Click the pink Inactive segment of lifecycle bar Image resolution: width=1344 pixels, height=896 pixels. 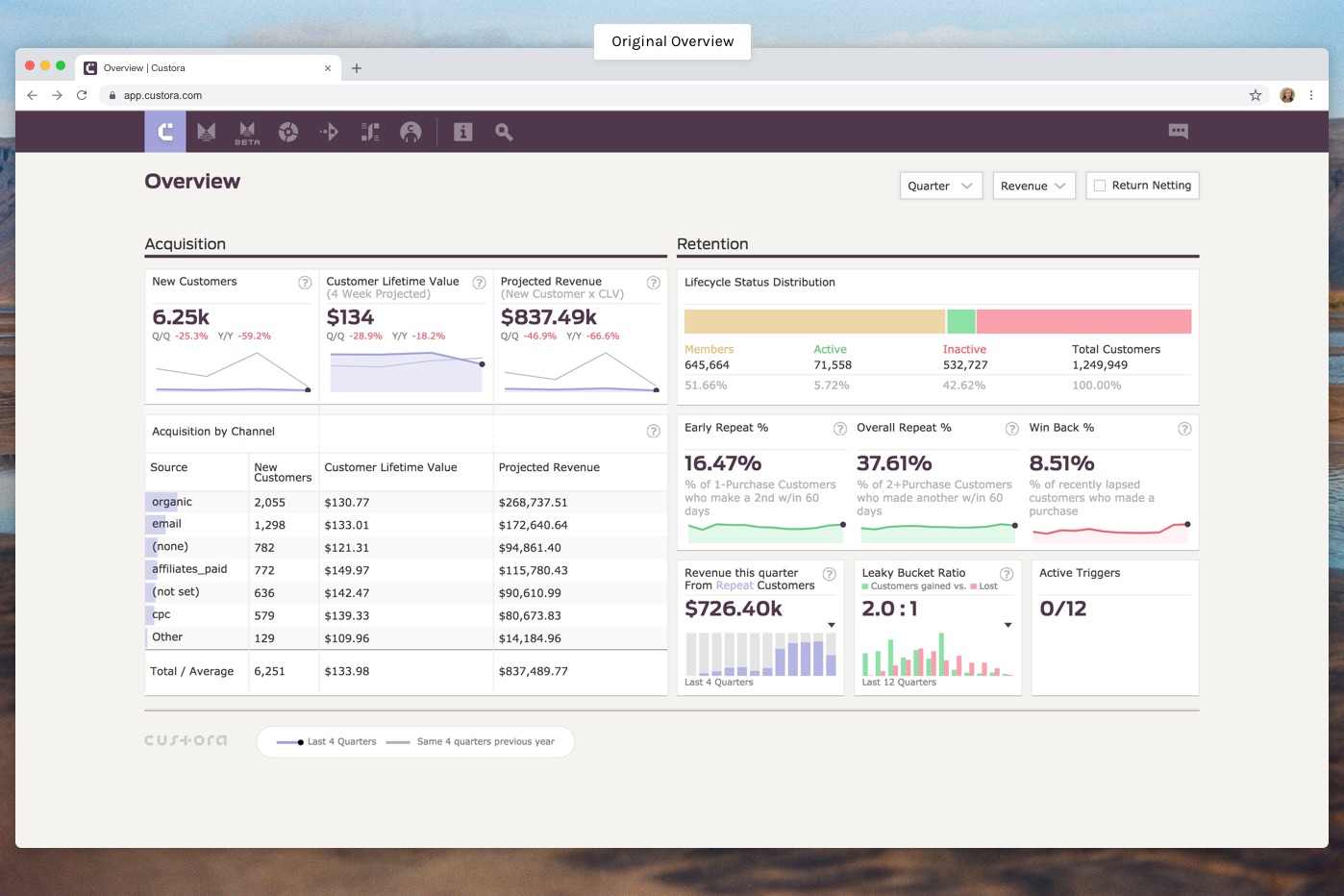1083,321
